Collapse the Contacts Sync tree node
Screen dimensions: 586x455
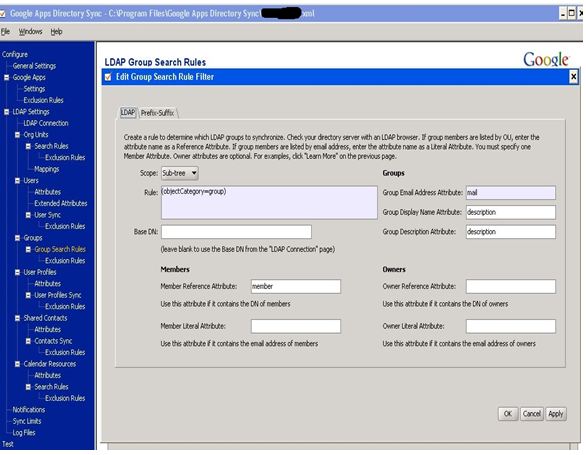pyautogui.click(x=28, y=341)
